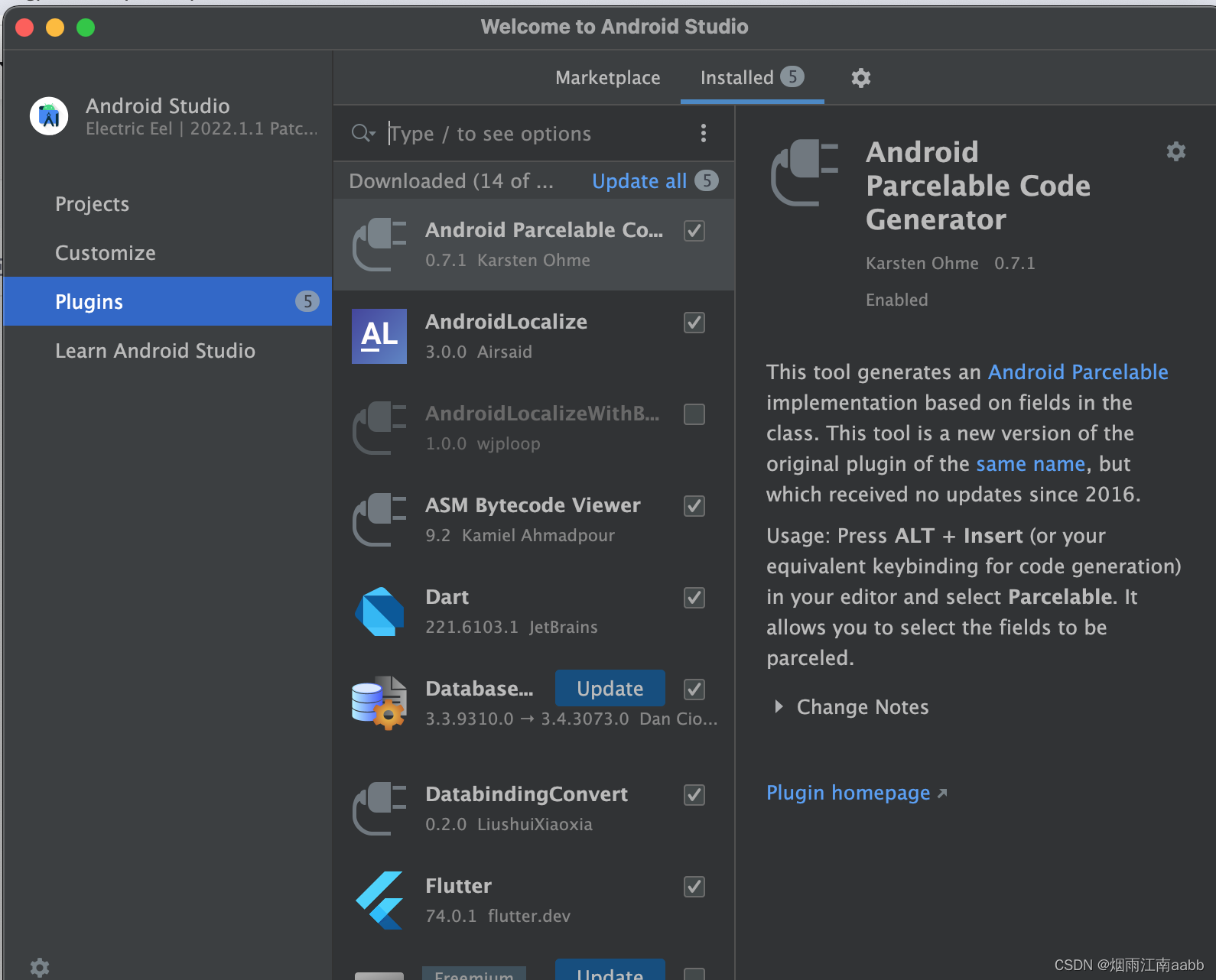Image resolution: width=1216 pixels, height=980 pixels.
Task: Click the Android Studio logo icon
Action: coord(49,116)
